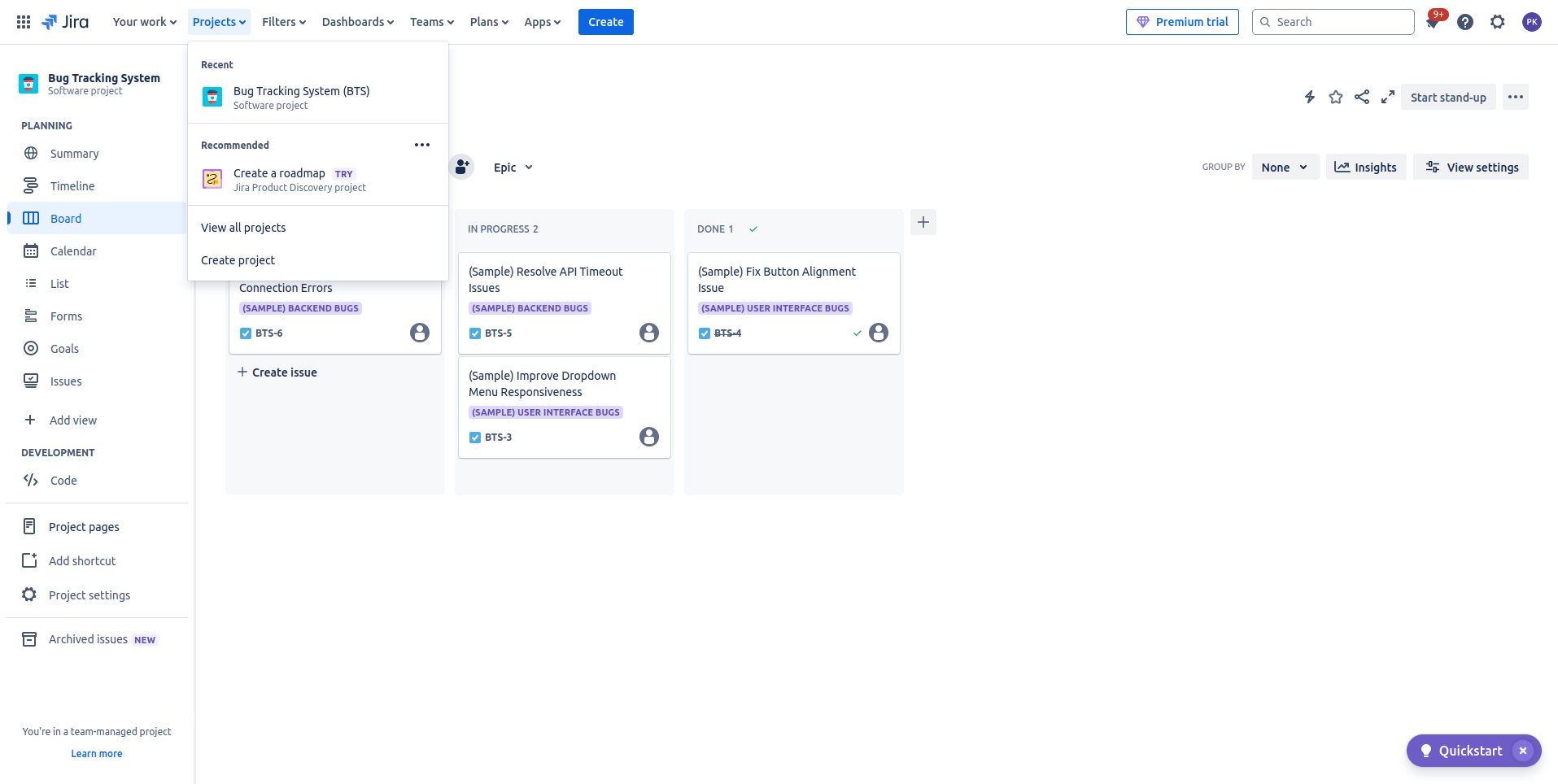Click the share icon
The width and height of the screenshot is (1558, 784).
(1361, 98)
